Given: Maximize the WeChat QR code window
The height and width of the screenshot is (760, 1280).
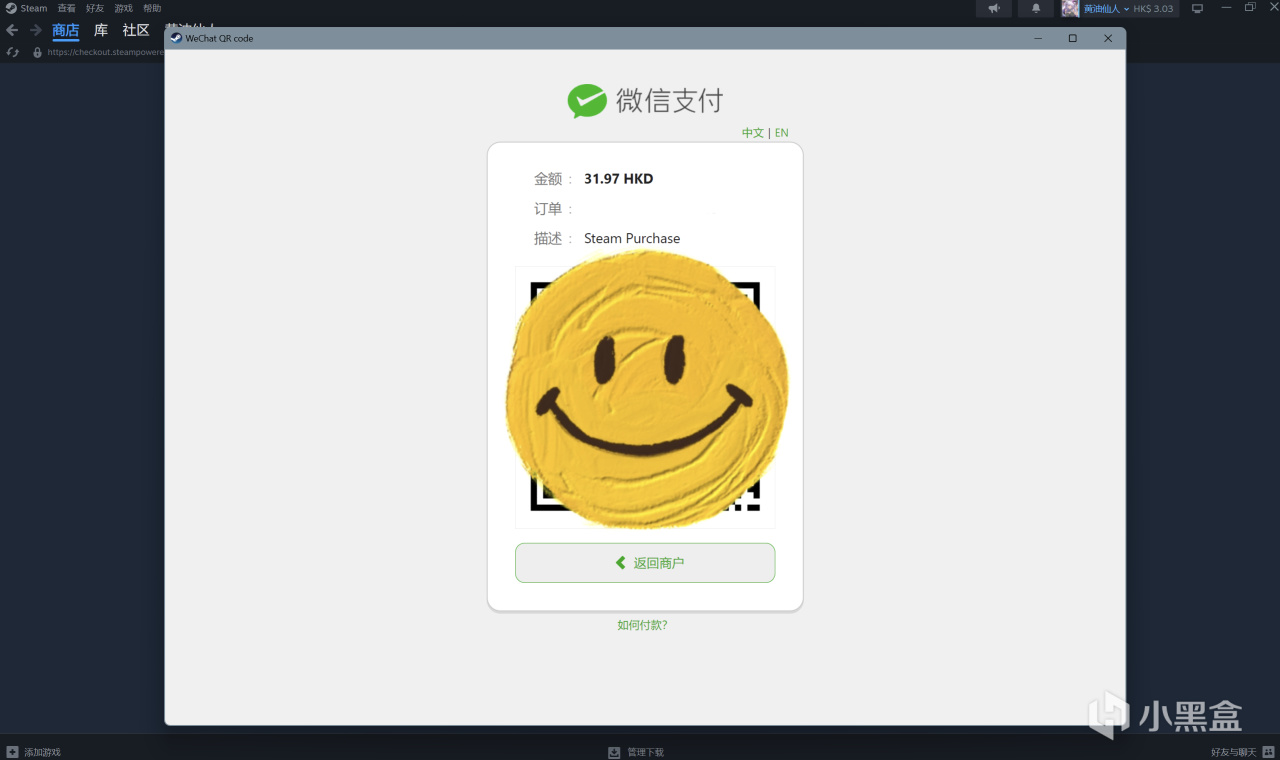Looking at the screenshot, I should click(1073, 38).
